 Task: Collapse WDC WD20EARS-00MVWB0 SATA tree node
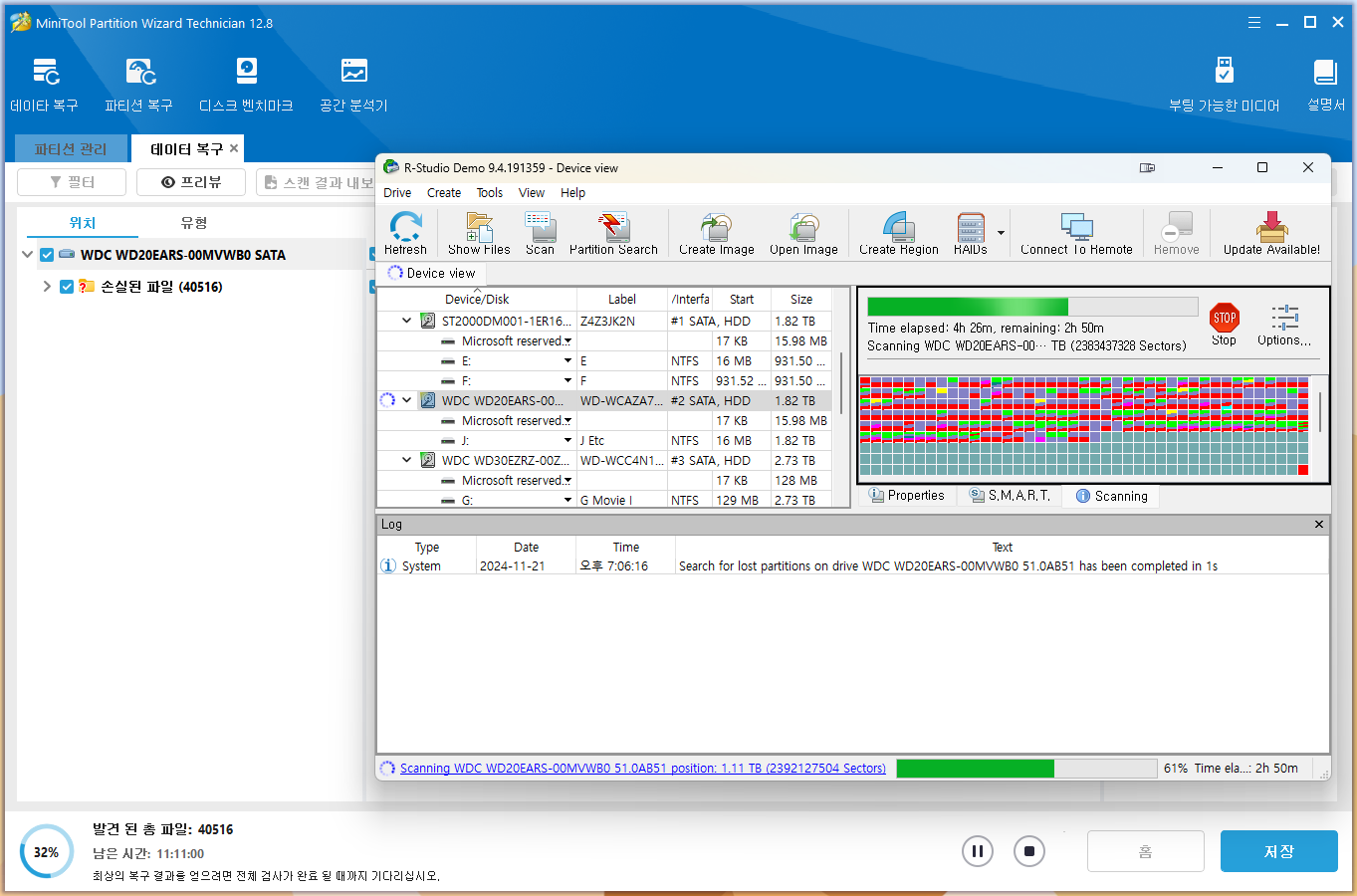click(x=28, y=255)
